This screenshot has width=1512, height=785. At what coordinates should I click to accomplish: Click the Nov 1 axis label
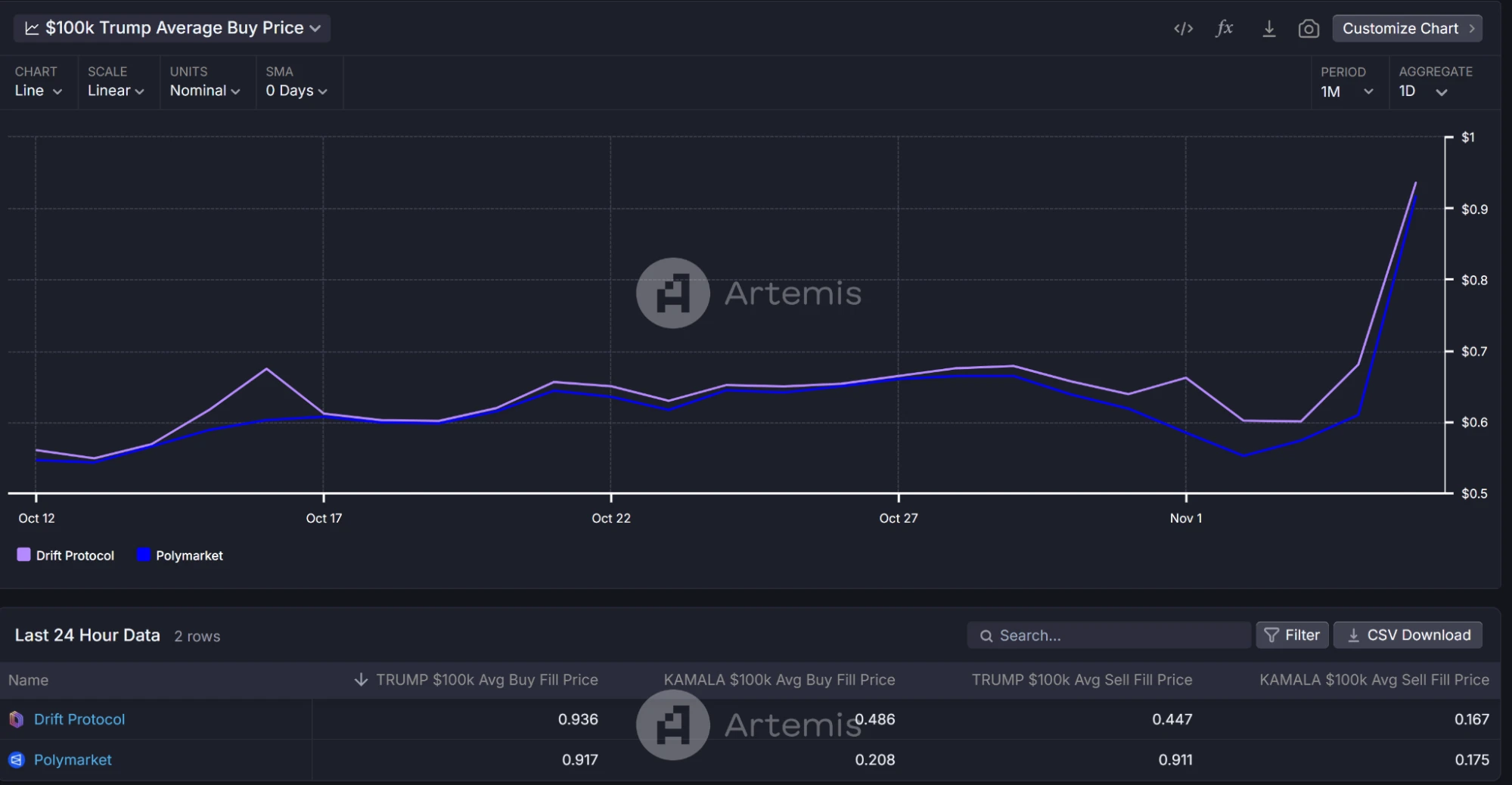point(1186,518)
